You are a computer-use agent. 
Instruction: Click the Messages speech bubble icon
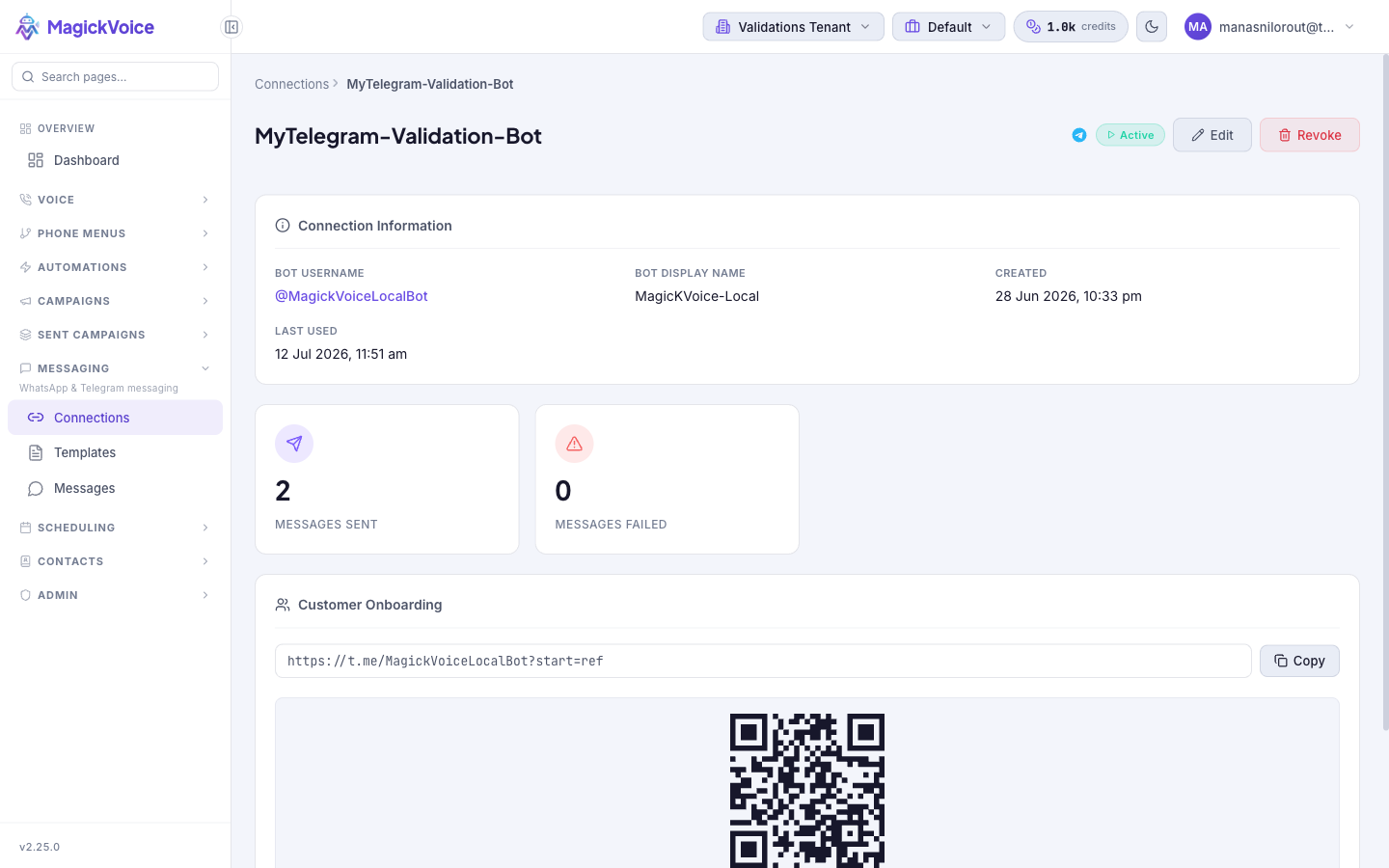(x=36, y=488)
